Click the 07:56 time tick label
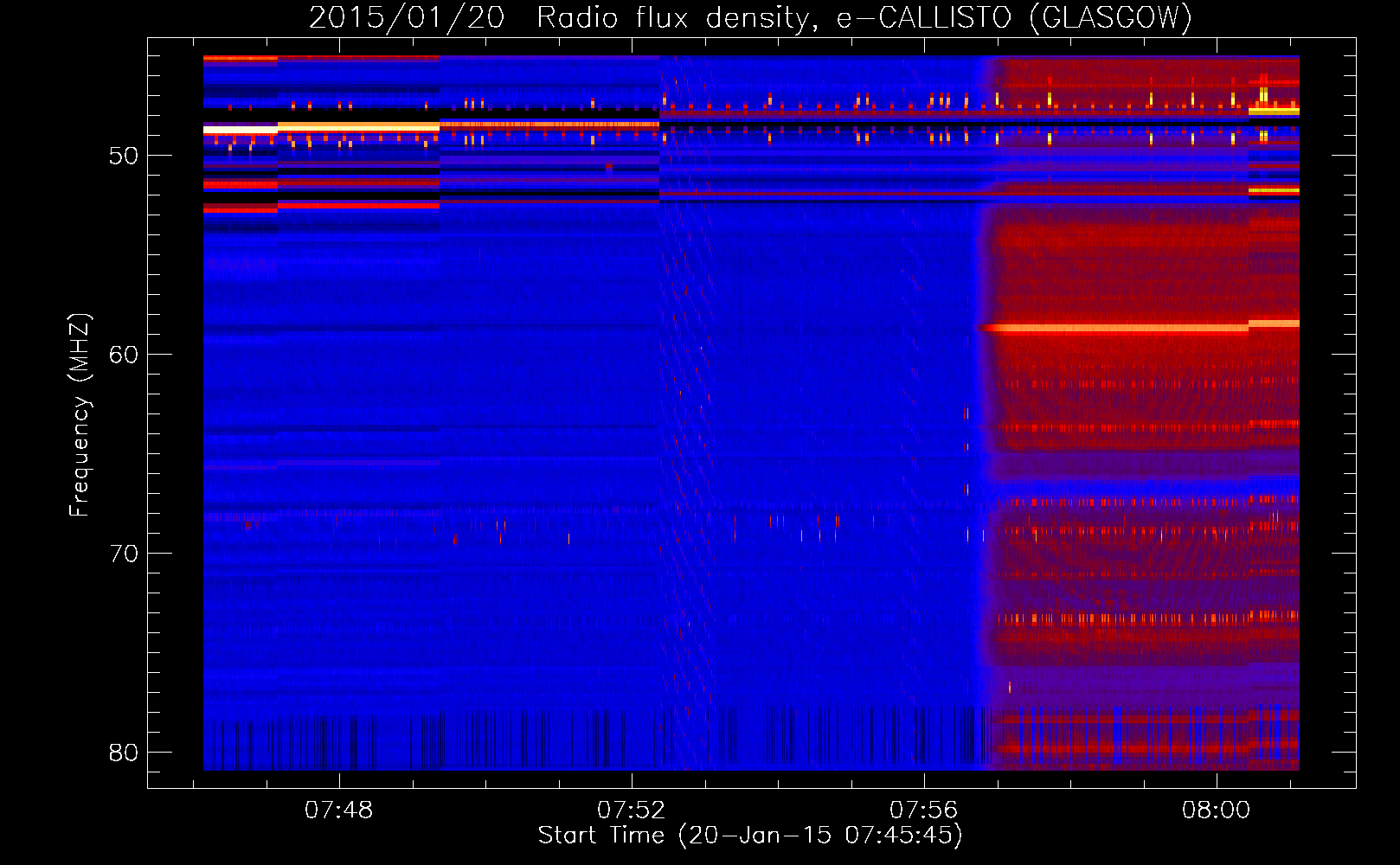Image resolution: width=1400 pixels, height=865 pixels. (924, 810)
